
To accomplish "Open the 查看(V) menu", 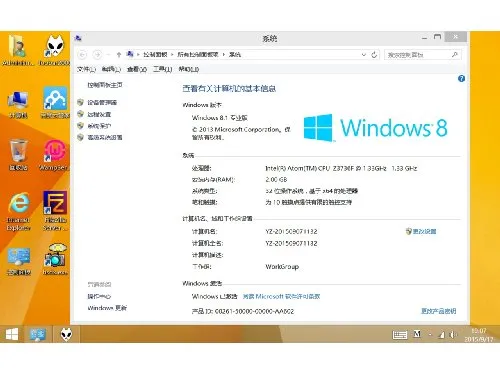I will (137, 69).
